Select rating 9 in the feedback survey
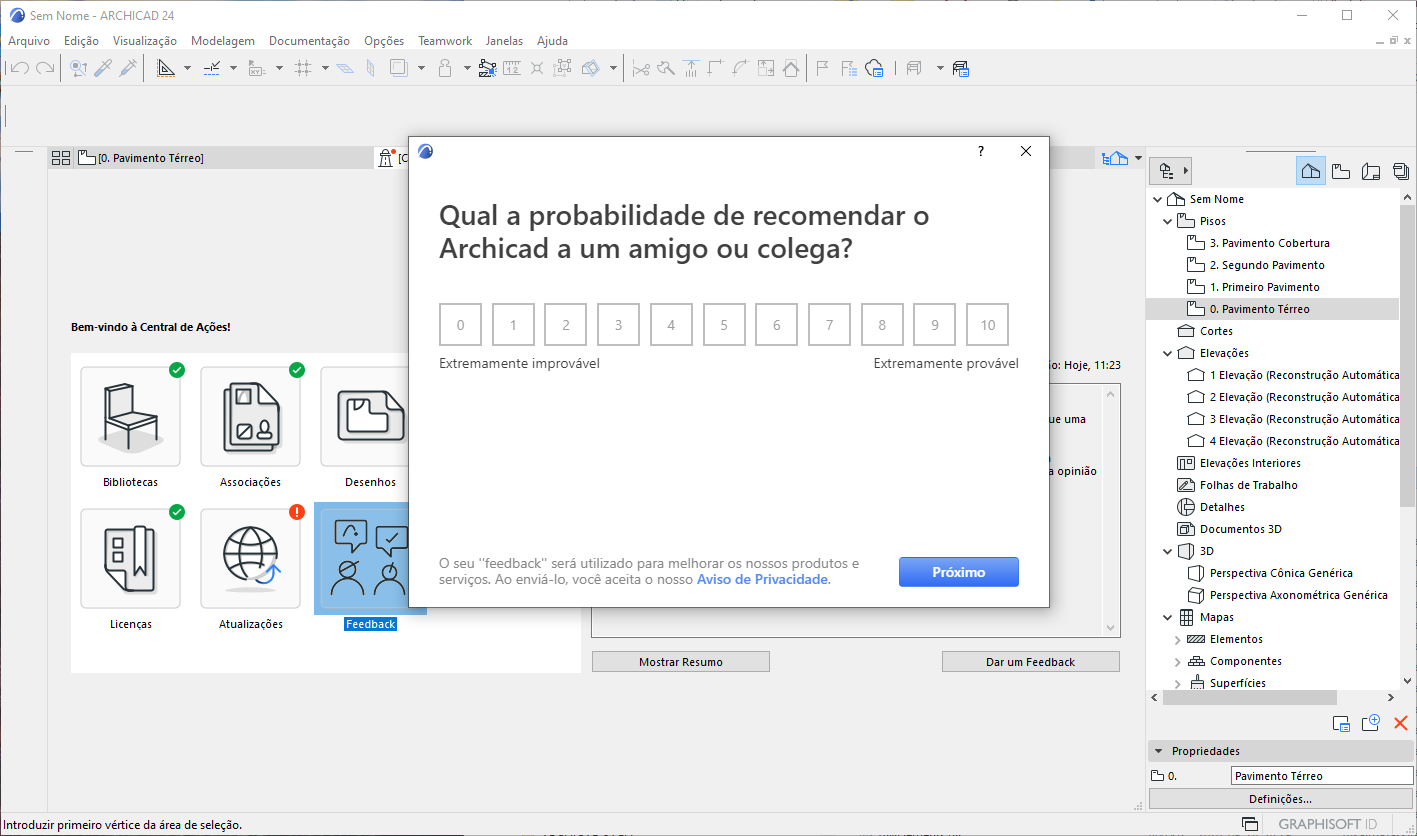The width and height of the screenshot is (1417, 836). click(935, 325)
